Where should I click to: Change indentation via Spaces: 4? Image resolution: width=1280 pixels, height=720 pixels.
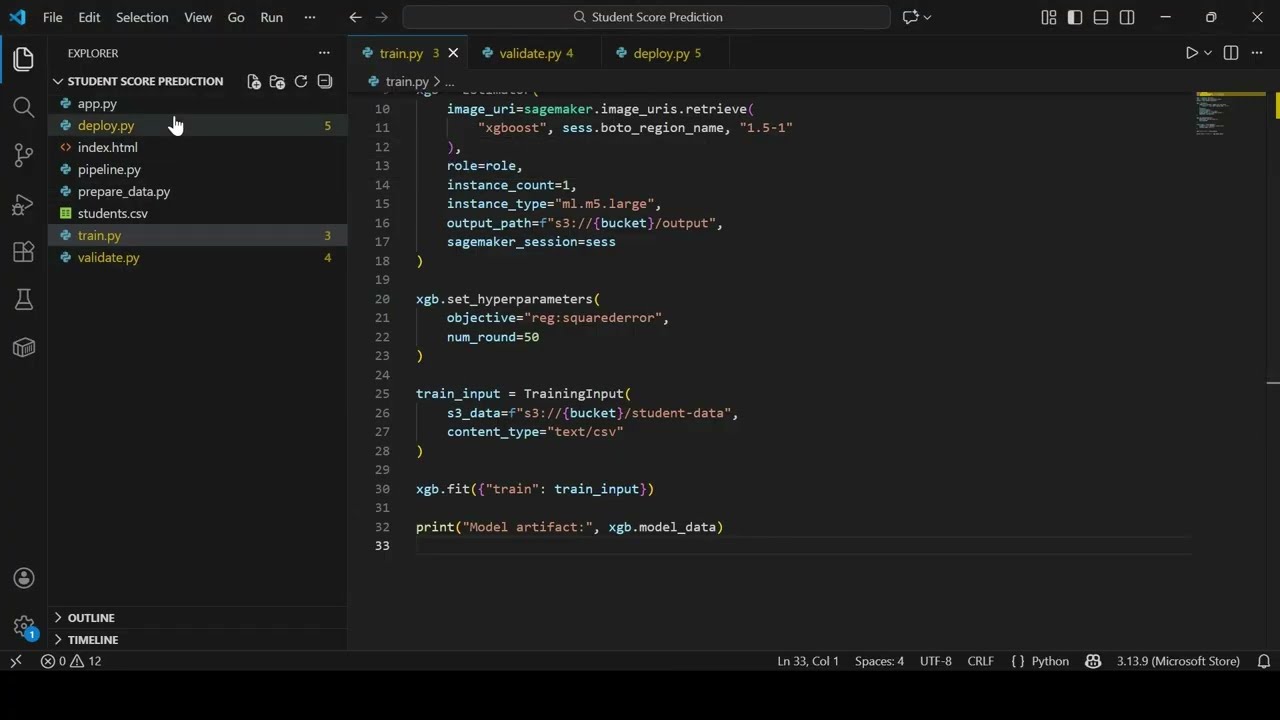coord(879,661)
